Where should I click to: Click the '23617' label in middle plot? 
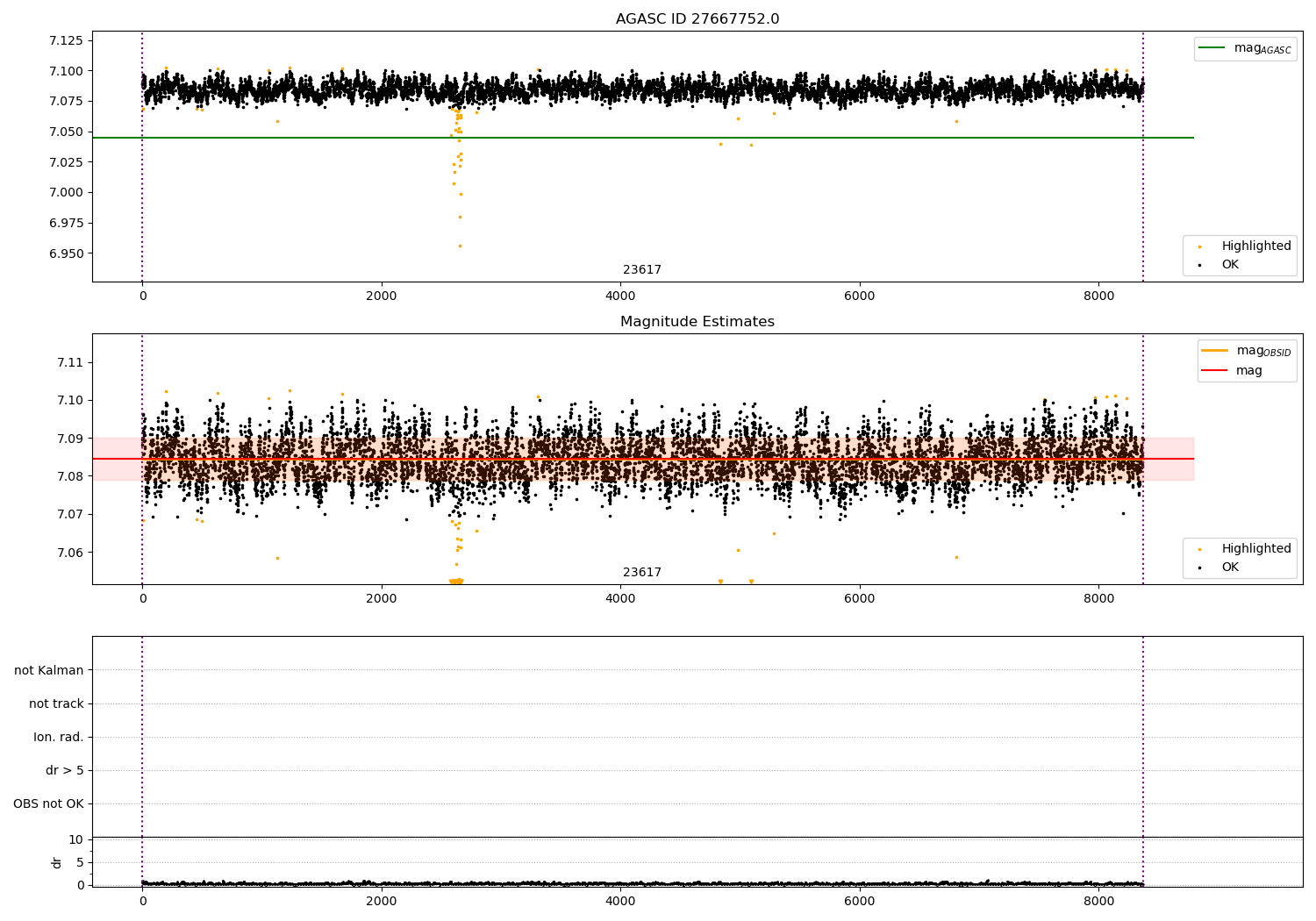click(642, 573)
